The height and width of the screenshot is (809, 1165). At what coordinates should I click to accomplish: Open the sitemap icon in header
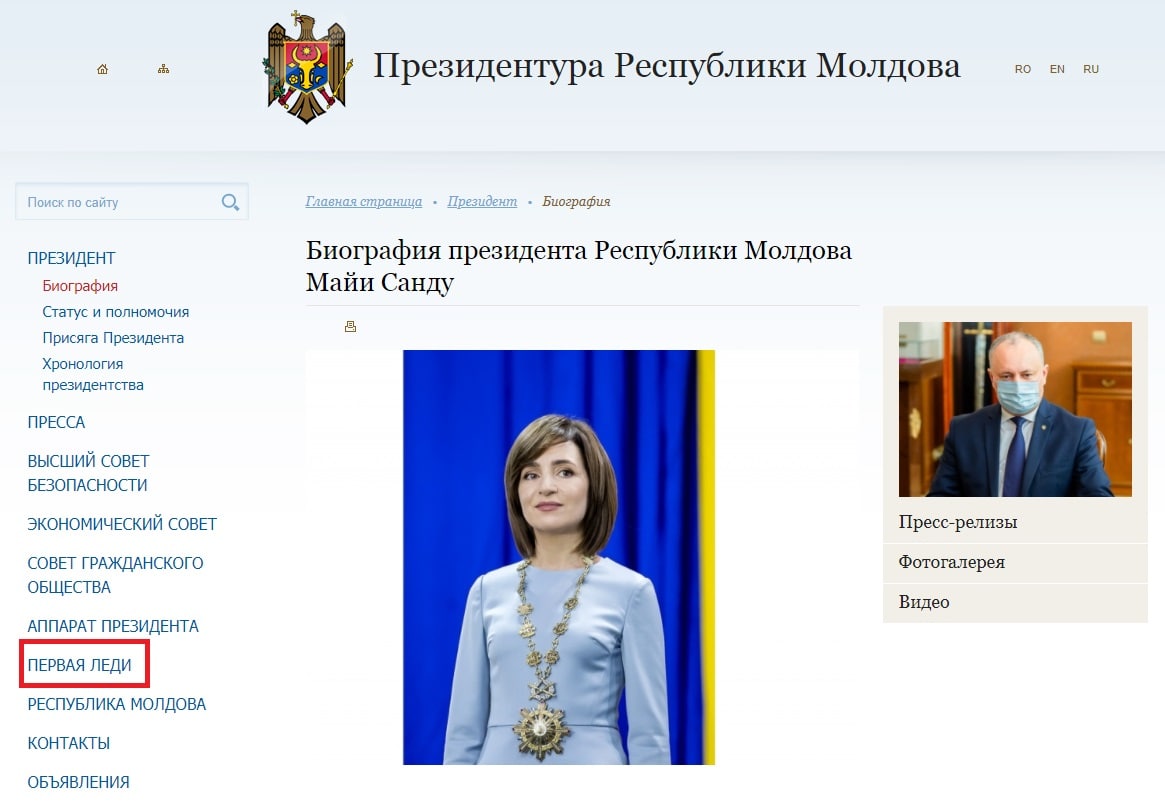[x=163, y=69]
